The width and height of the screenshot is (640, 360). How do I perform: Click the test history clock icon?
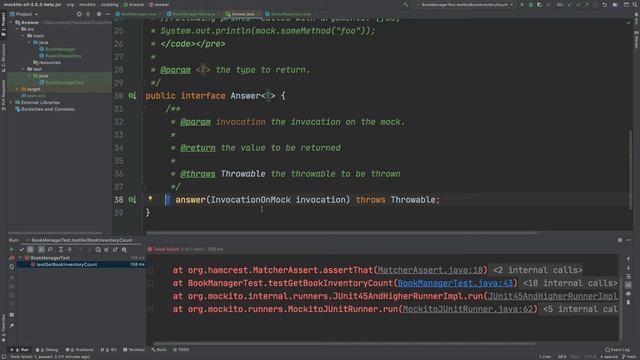(98, 249)
